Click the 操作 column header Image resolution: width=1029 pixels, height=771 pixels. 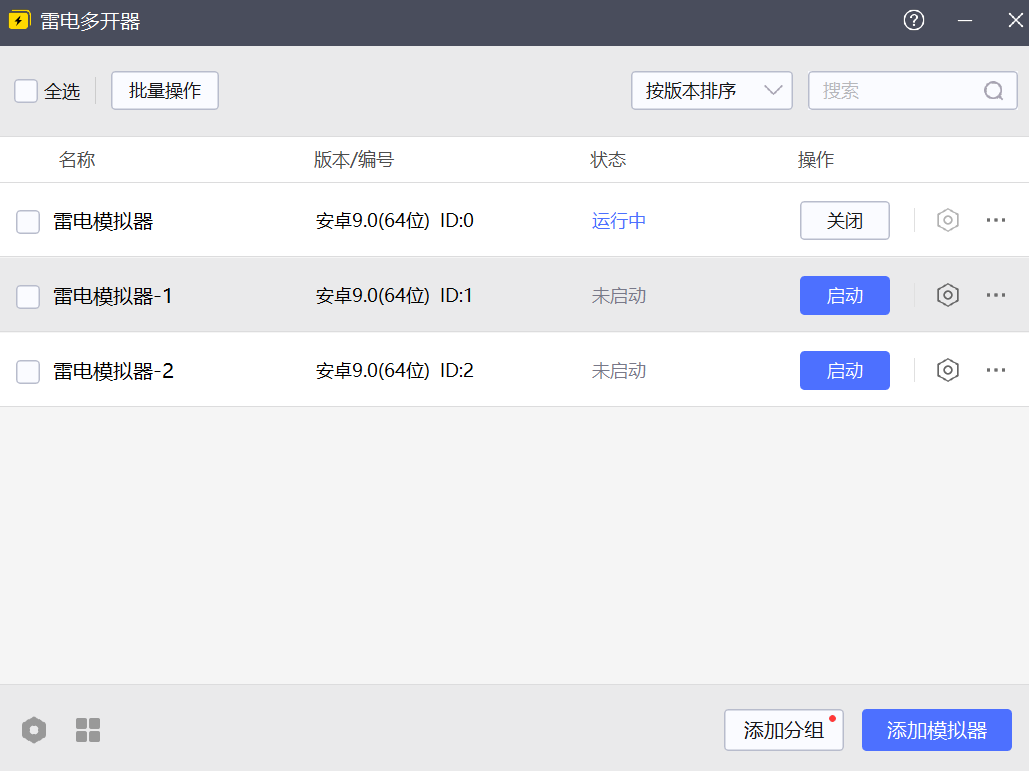pos(816,159)
